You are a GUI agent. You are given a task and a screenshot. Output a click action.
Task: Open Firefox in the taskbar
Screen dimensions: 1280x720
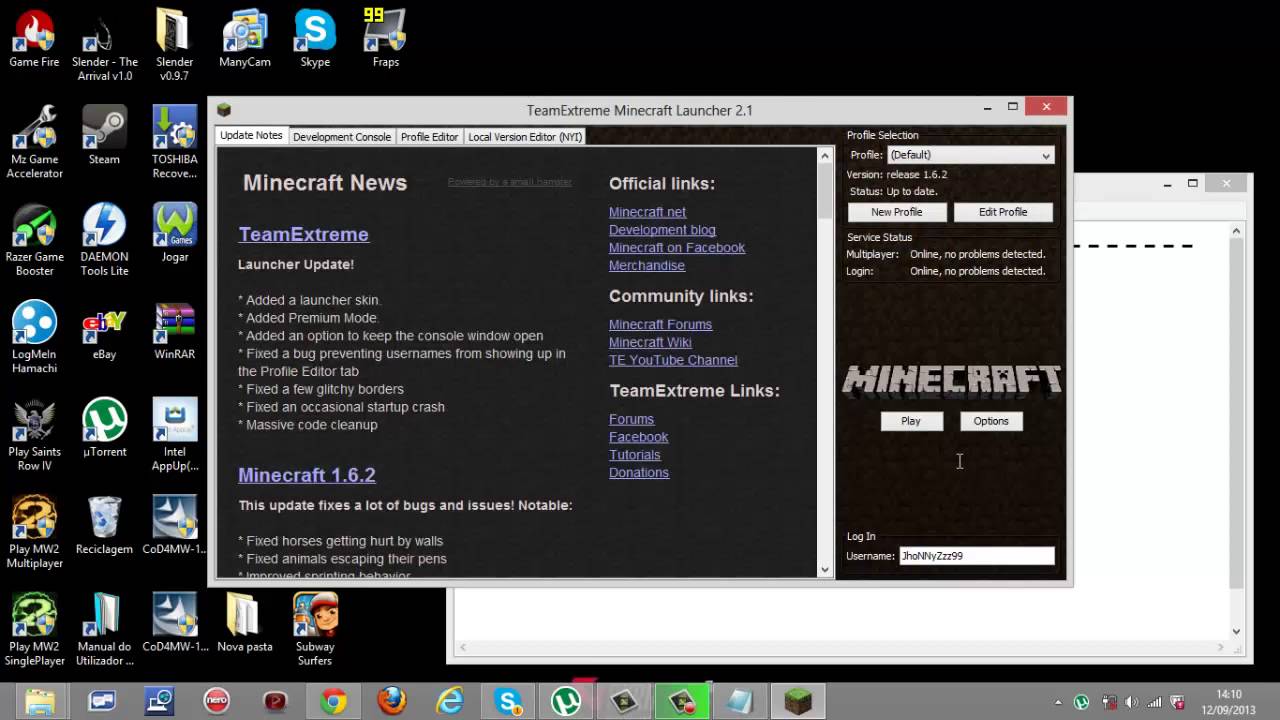[392, 701]
